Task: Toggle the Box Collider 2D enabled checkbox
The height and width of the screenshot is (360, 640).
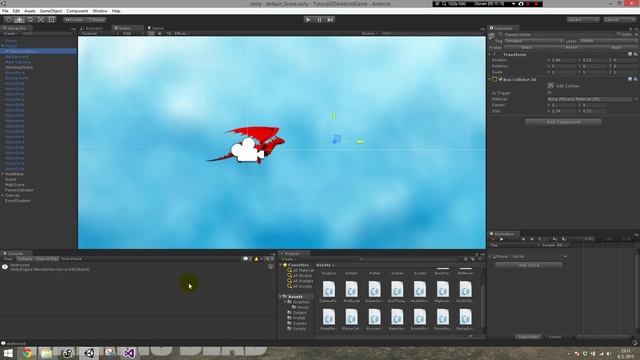Action: pos(500,80)
